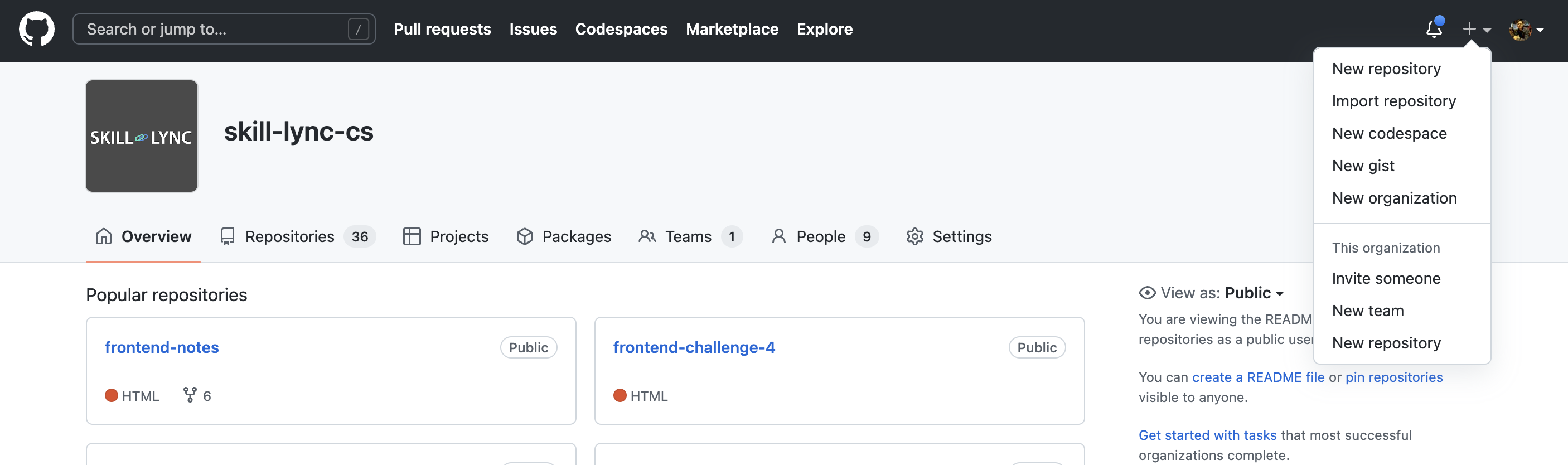The width and height of the screenshot is (1568, 465).
Task: Collapse the plus create-new dropdown
Action: point(1475,28)
